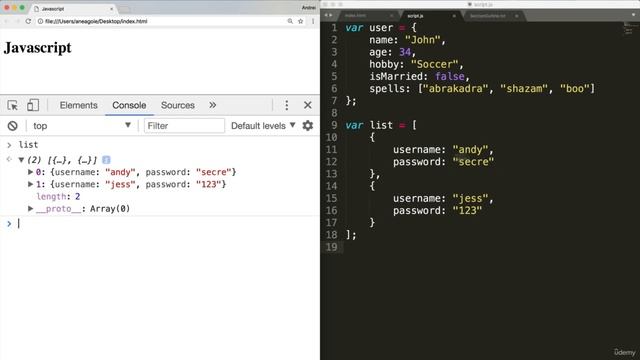Click the page info icon in address bar

(x=40, y=21)
